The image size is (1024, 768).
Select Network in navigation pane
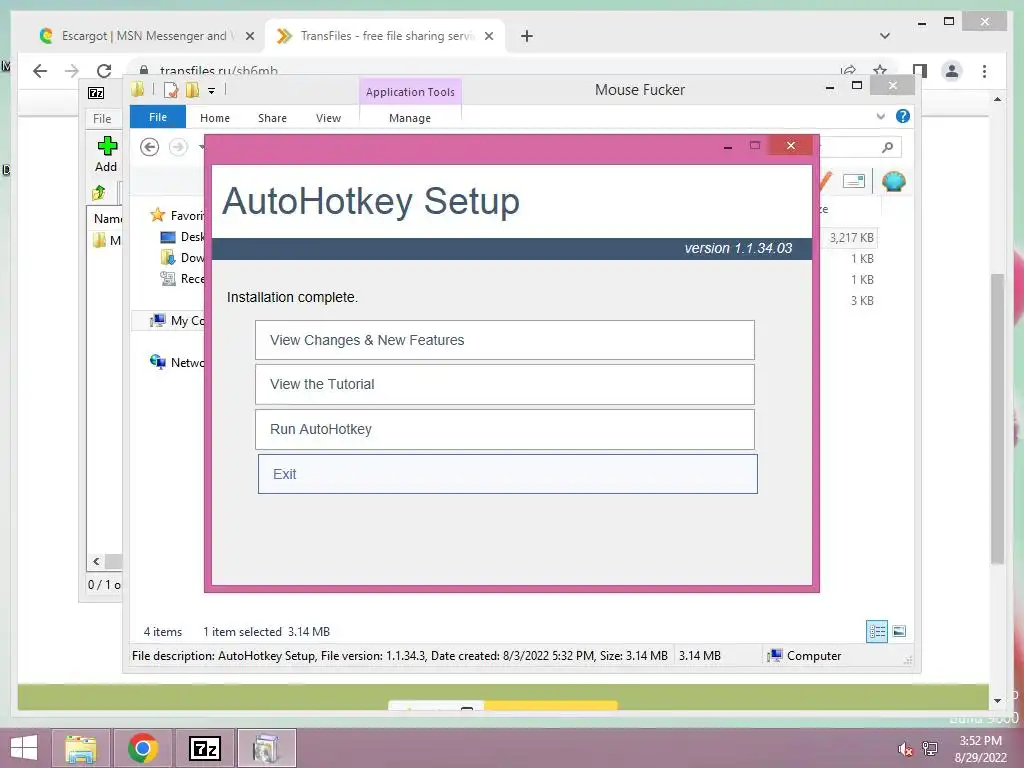[177, 362]
